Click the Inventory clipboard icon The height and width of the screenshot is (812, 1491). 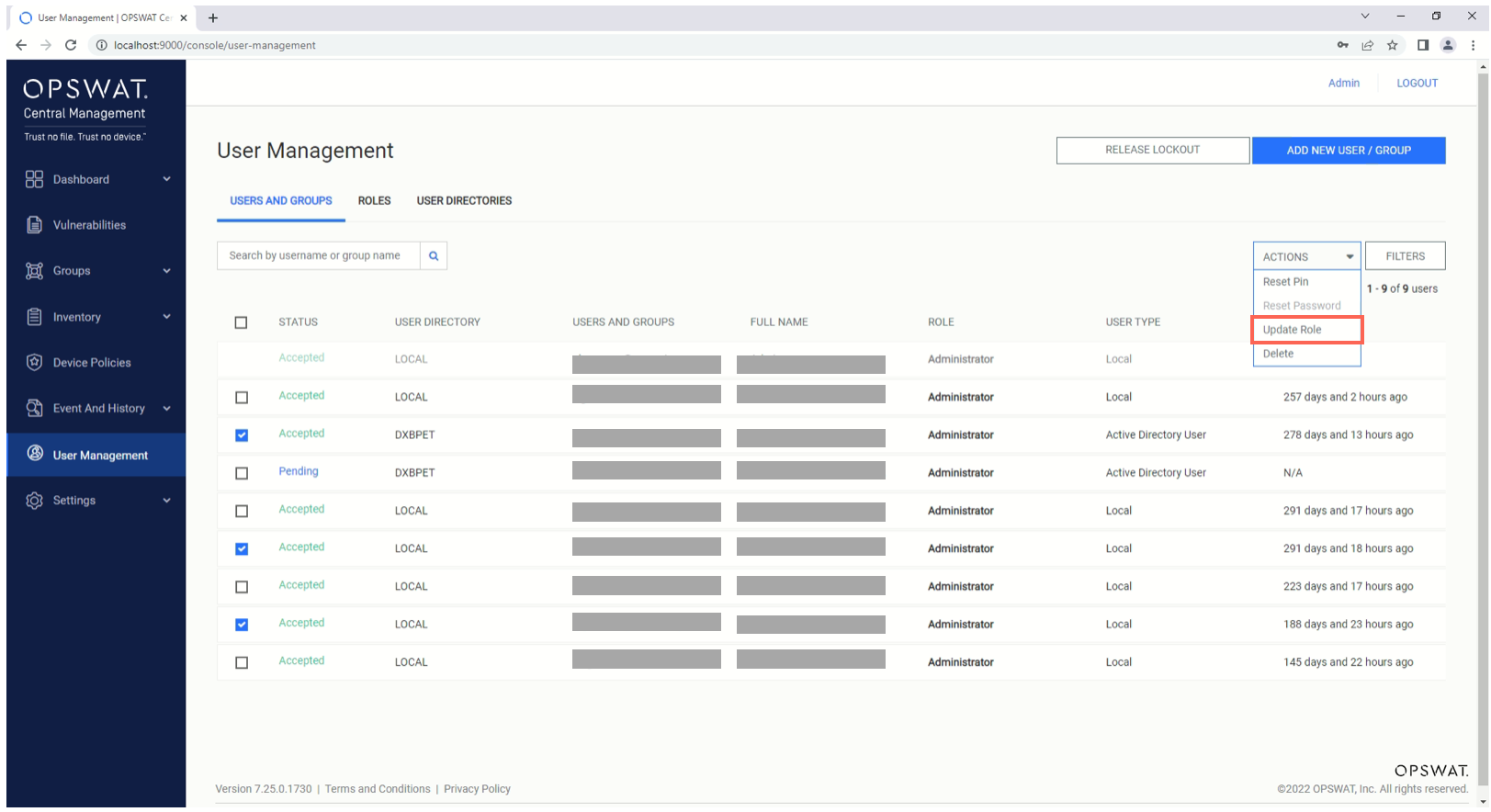pyautogui.click(x=34, y=317)
